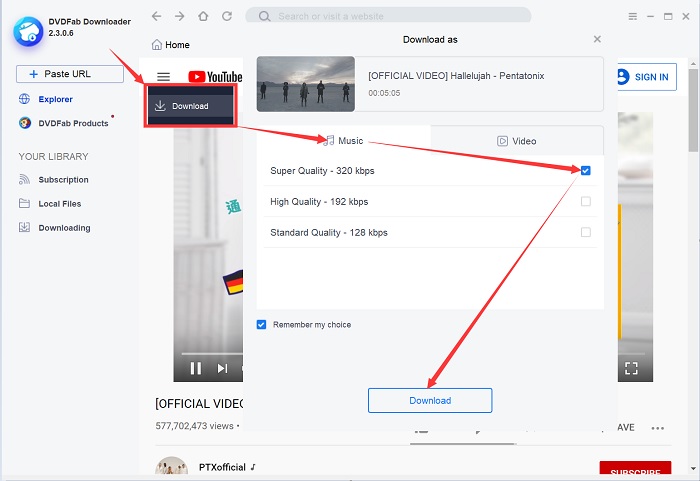Click the Super Quality - 320 kbps label
The height and width of the screenshot is (481, 700).
[322, 171]
